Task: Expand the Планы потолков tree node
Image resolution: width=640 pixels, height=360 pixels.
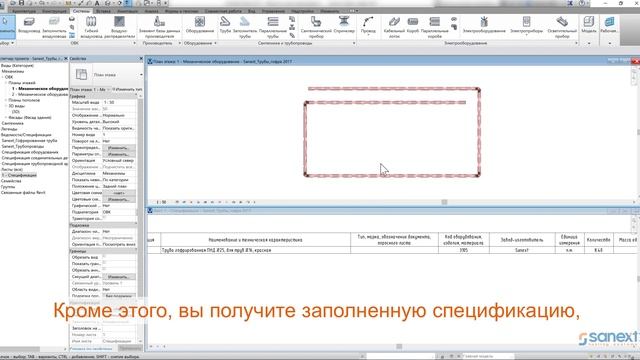Action: click(x=6, y=100)
